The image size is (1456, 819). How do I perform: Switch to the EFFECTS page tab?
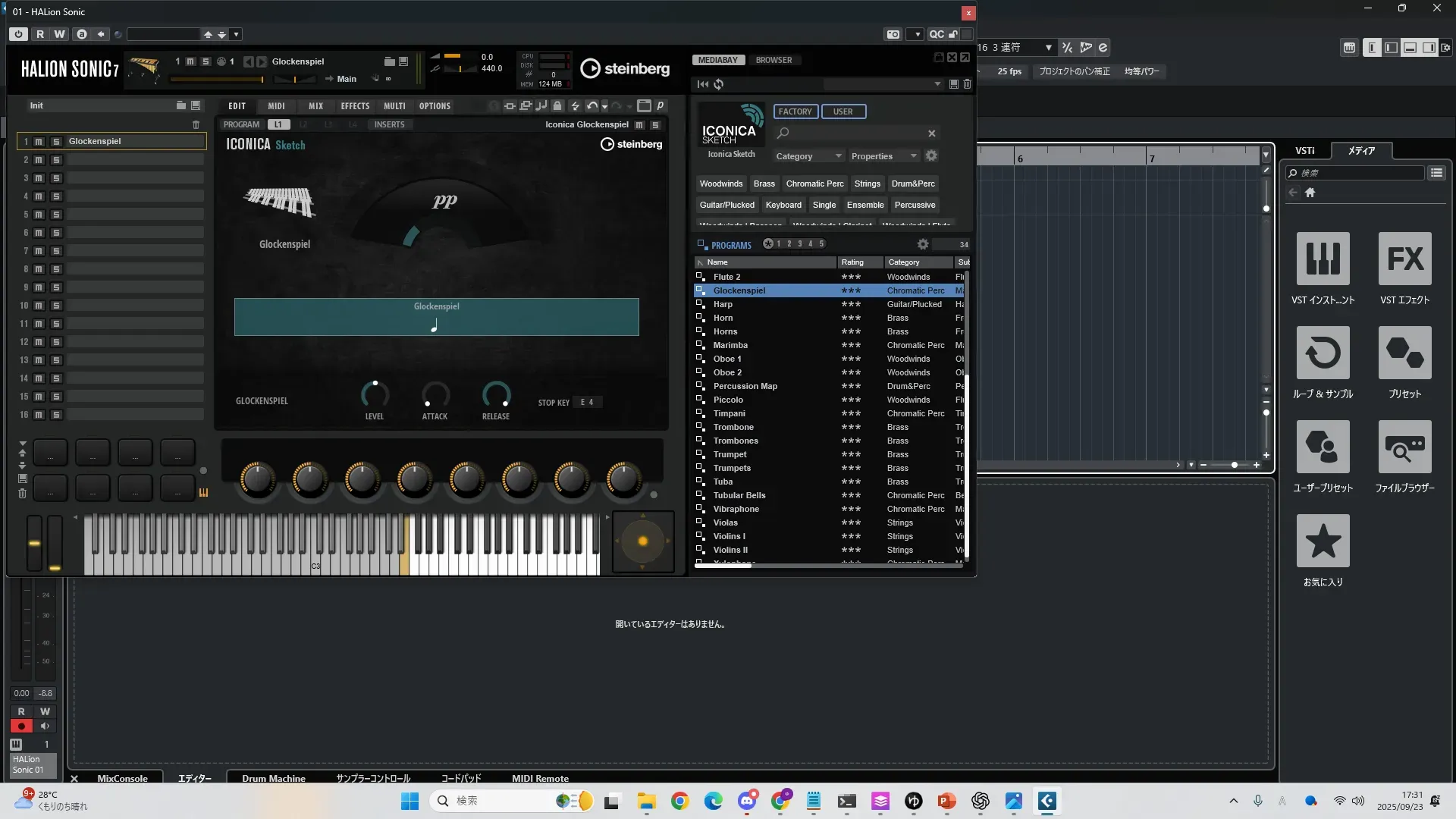point(355,106)
